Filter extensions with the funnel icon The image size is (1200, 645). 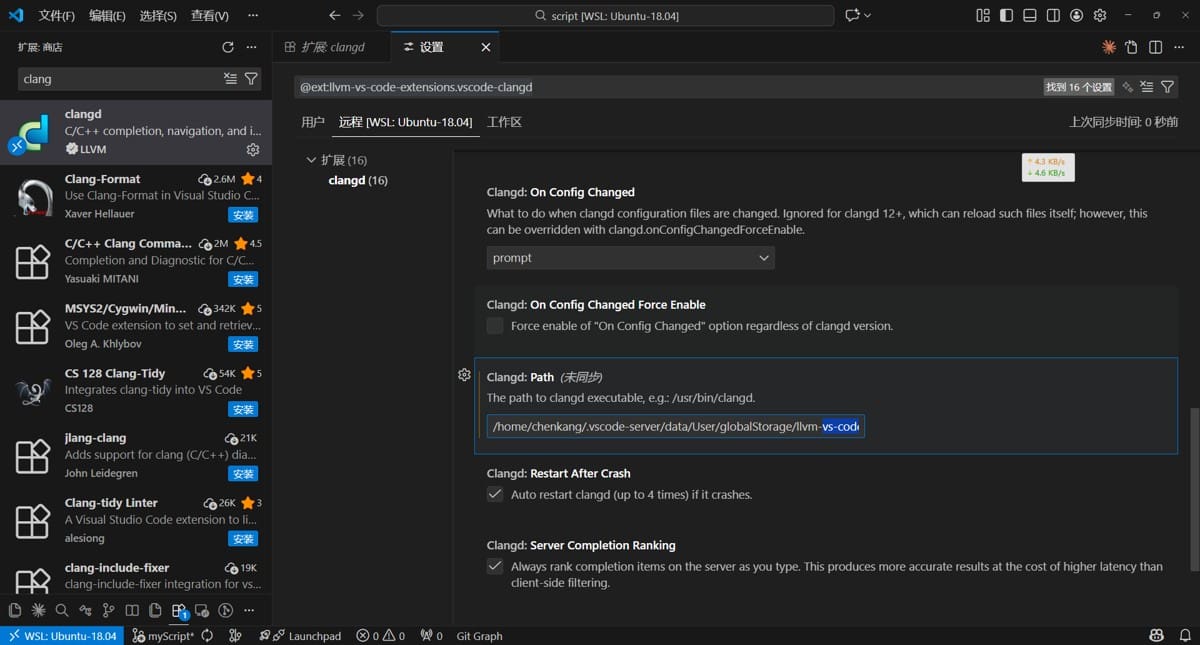click(251, 79)
